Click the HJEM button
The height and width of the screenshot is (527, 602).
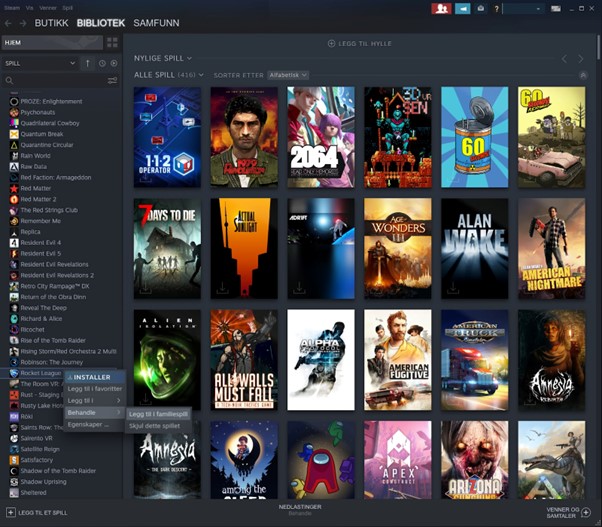[53, 43]
